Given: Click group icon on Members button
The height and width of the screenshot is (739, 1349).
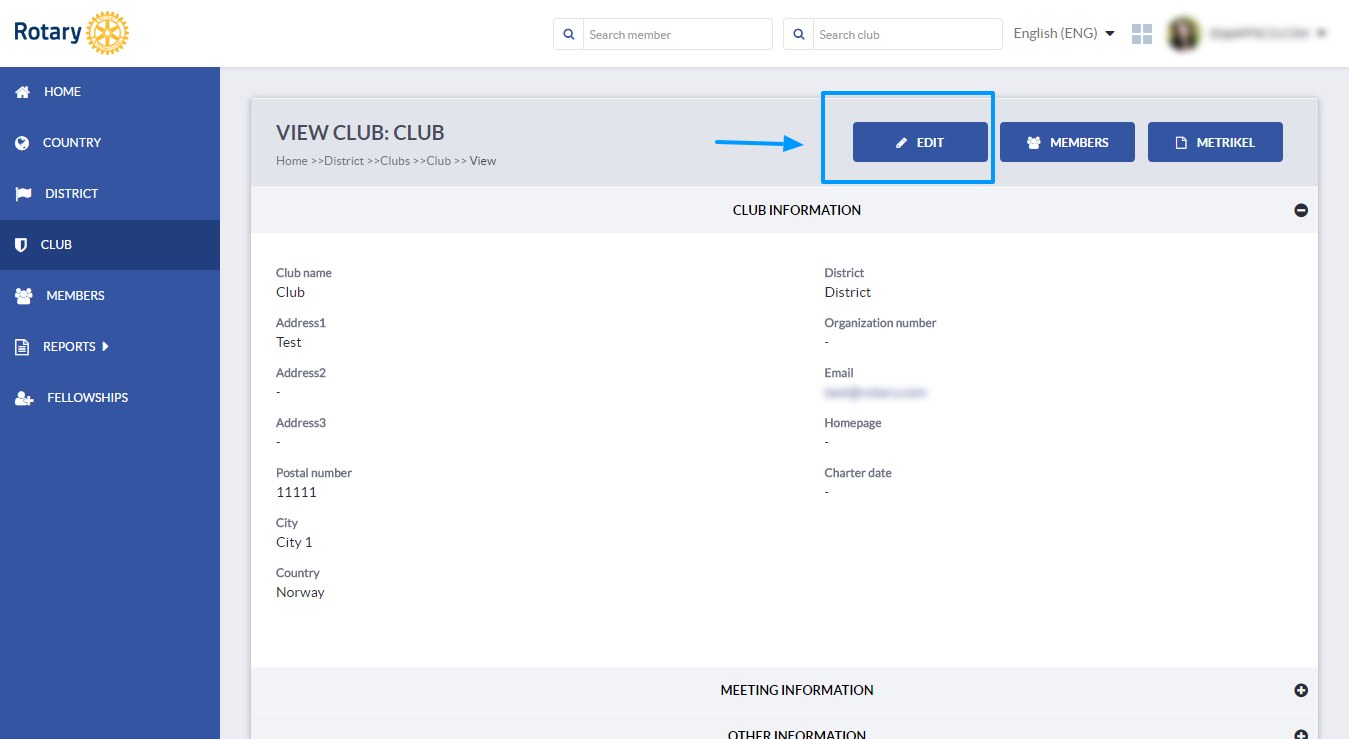Looking at the screenshot, I should click(x=1034, y=143).
